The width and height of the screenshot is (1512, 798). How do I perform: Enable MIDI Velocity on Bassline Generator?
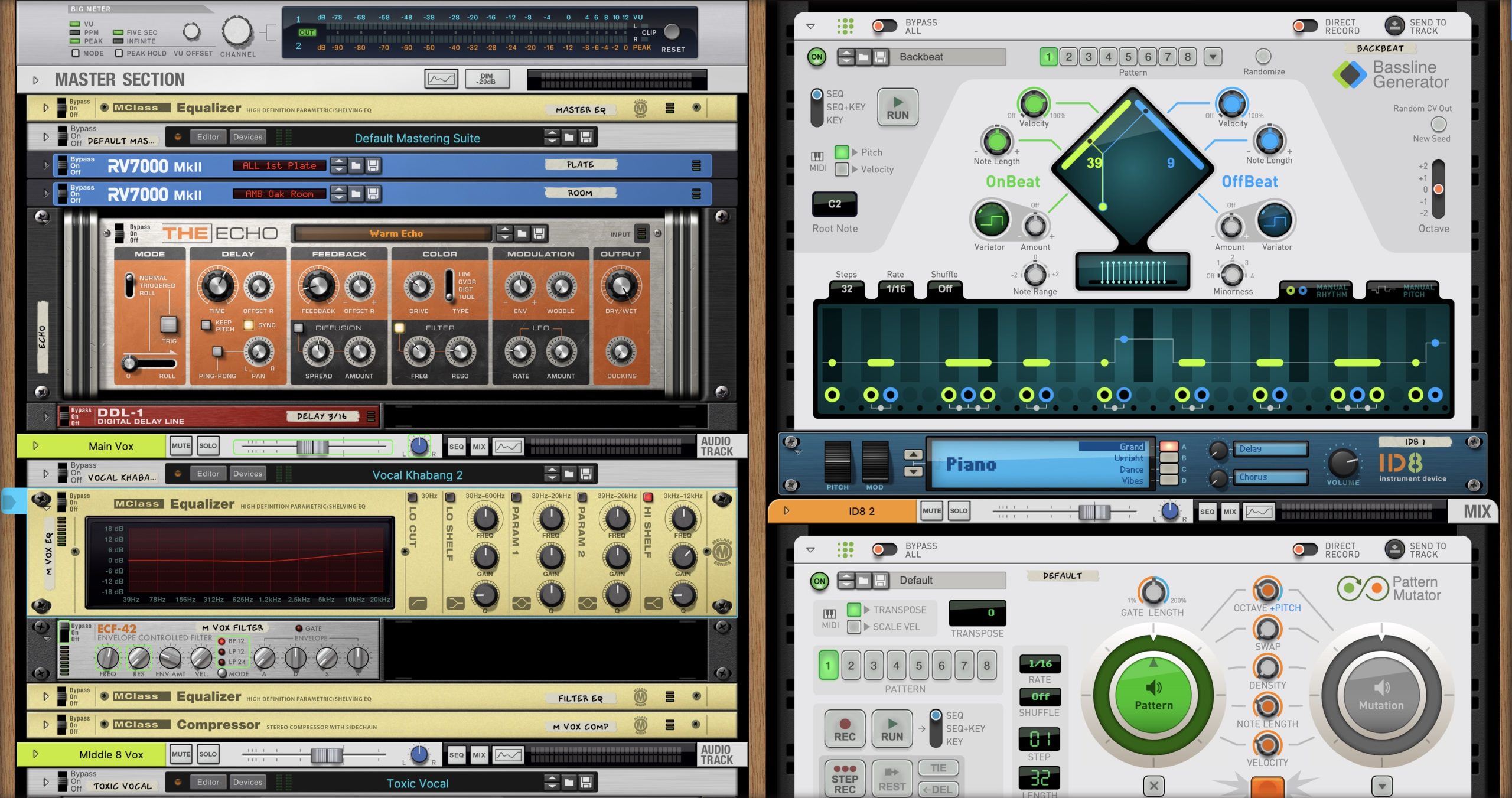click(x=842, y=170)
